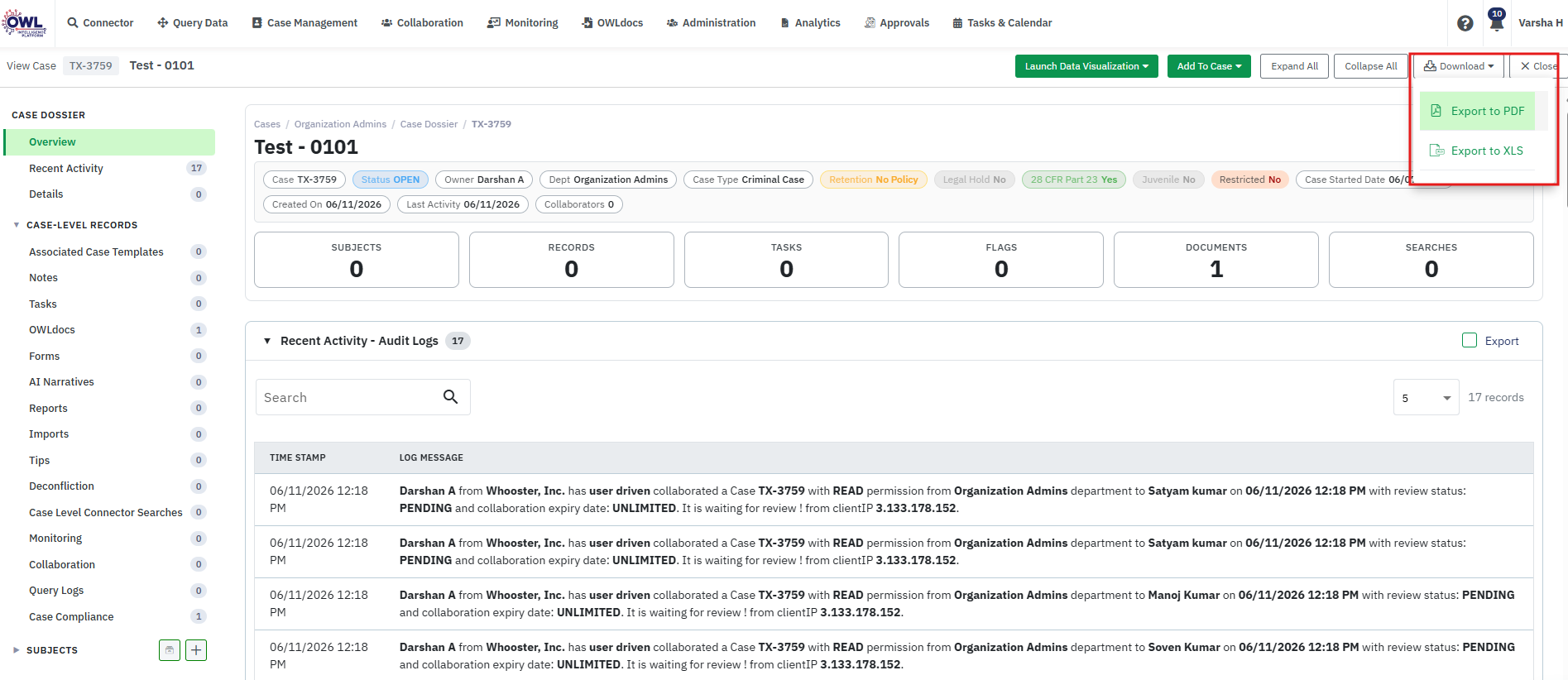Open Associated Case Templates in the sidebar

coord(109,251)
